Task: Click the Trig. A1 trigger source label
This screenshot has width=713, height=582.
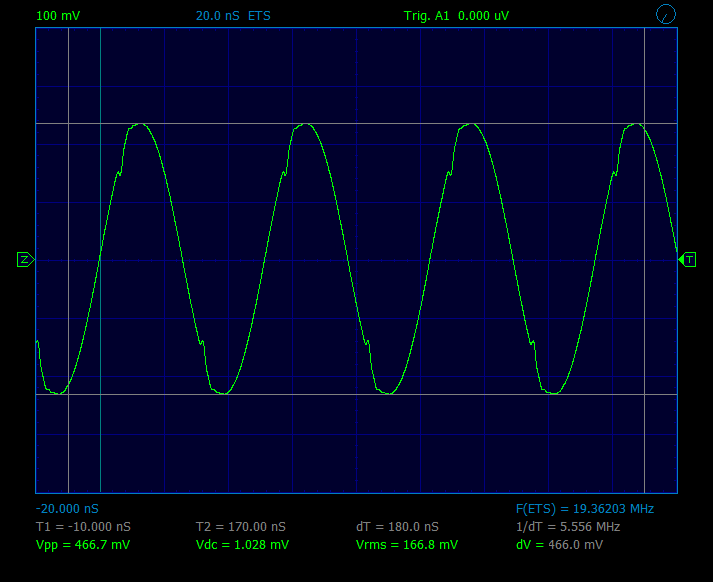Action: point(427,16)
